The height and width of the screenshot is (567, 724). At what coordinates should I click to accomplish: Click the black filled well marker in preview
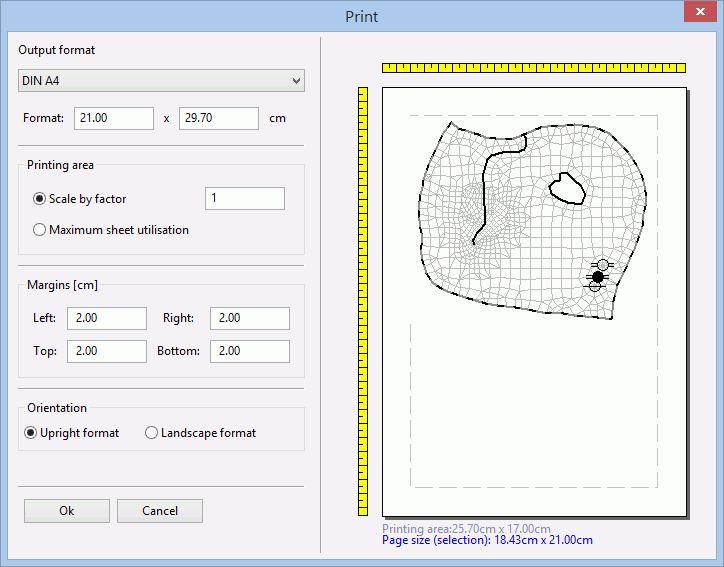598,277
